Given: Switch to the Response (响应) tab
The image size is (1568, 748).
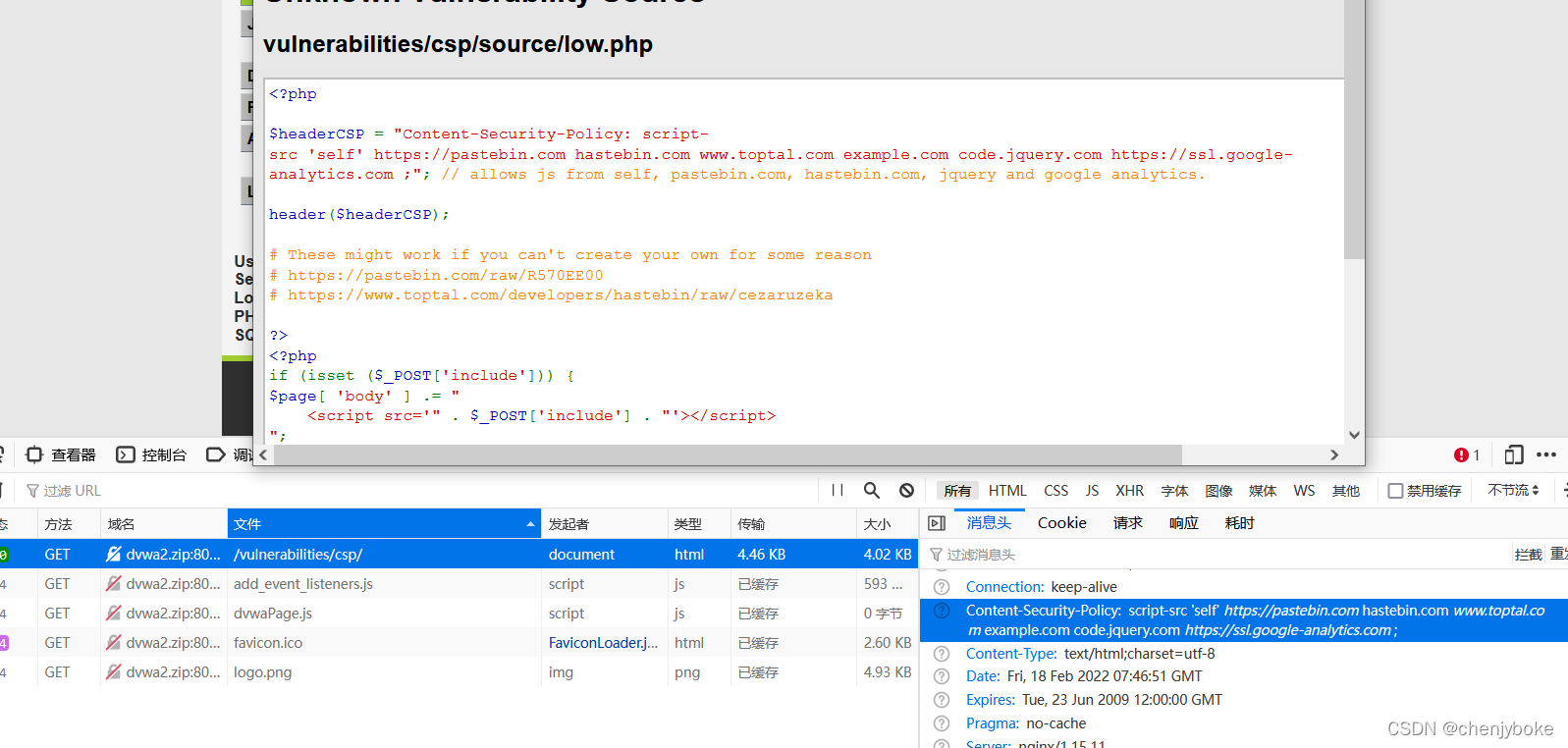Looking at the screenshot, I should [1184, 523].
